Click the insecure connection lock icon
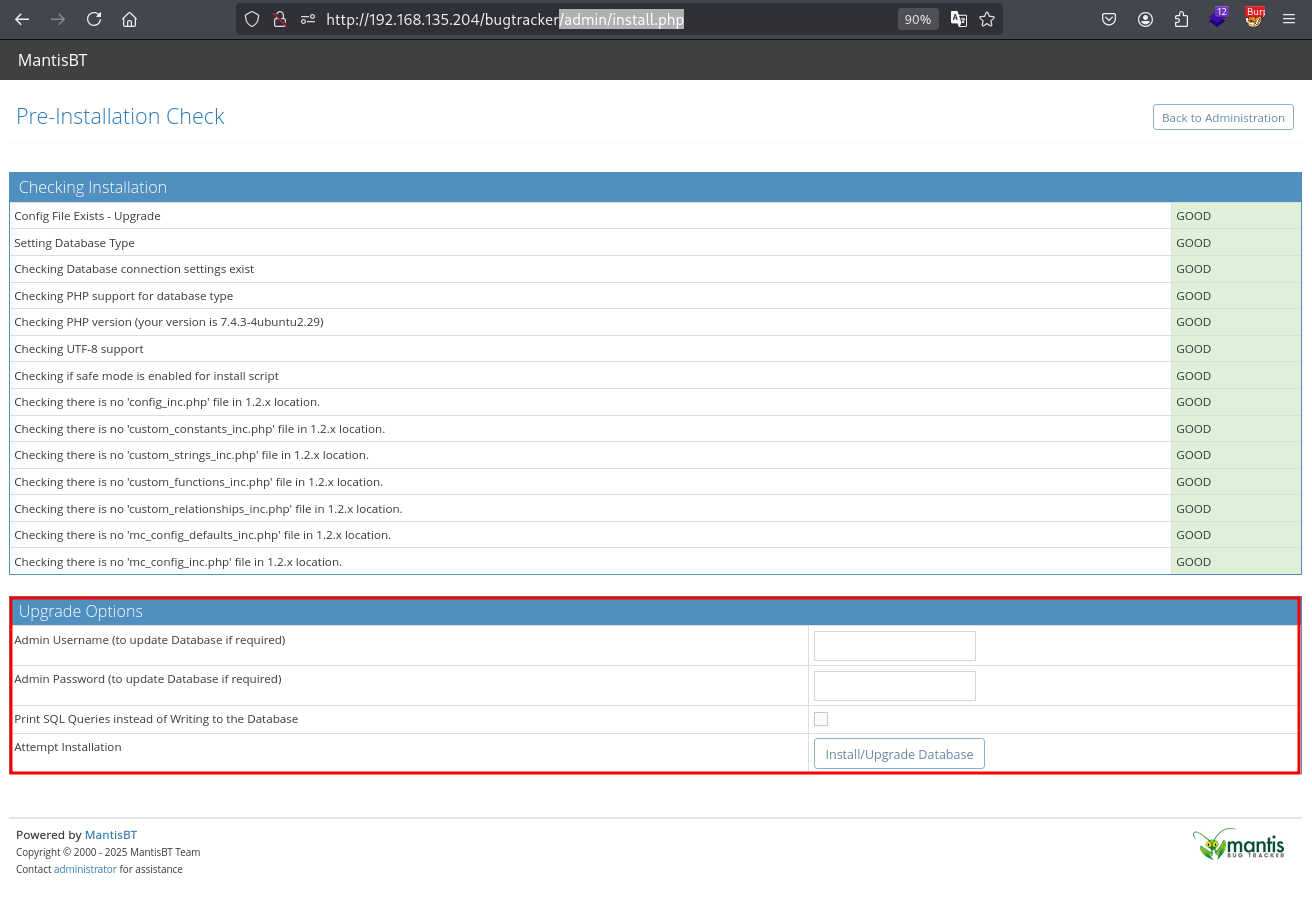The height and width of the screenshot is (902, 1312). tap(280, 19)
